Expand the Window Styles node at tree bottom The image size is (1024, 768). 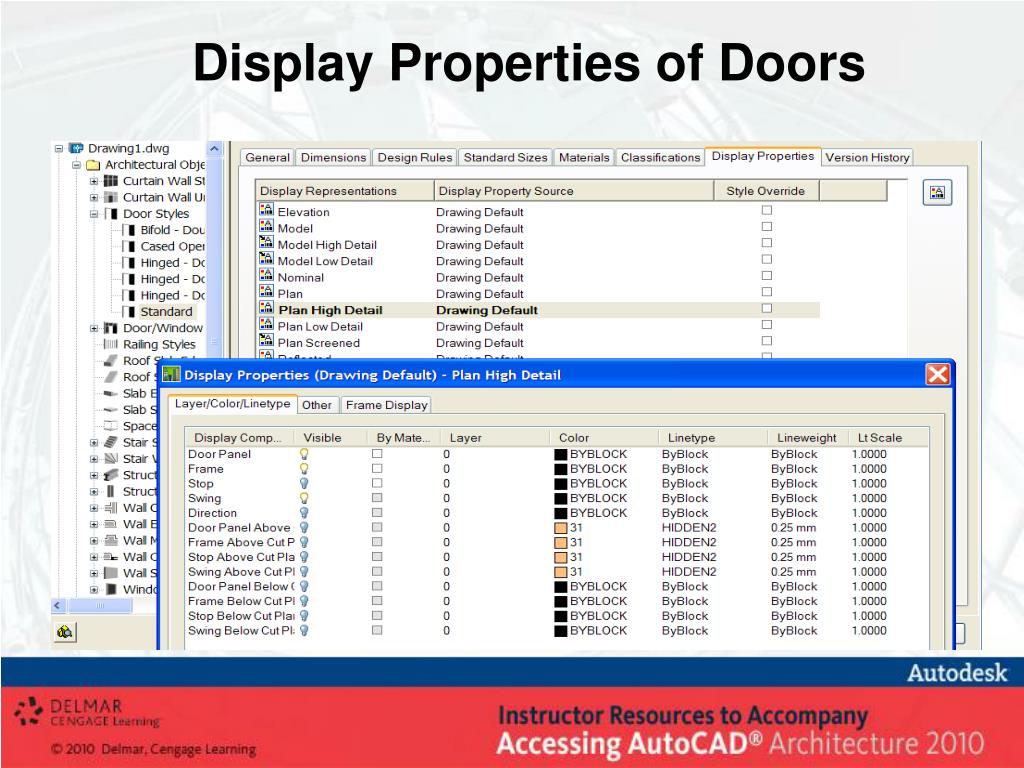click(x=93, y=589)
